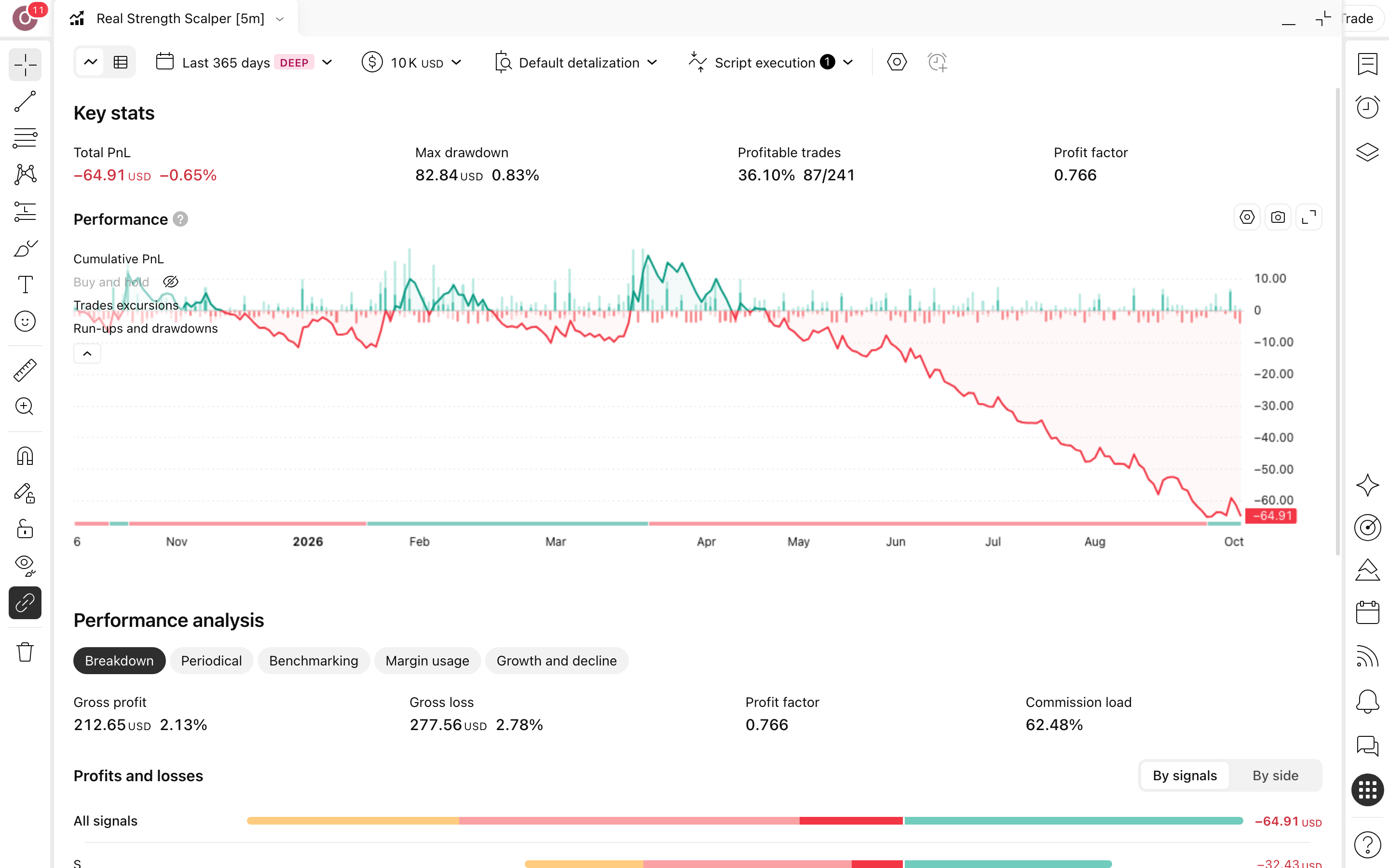Select the By side button
Screen dimensions: 1389x868
pyautogui.click(x=1275, y=775)
